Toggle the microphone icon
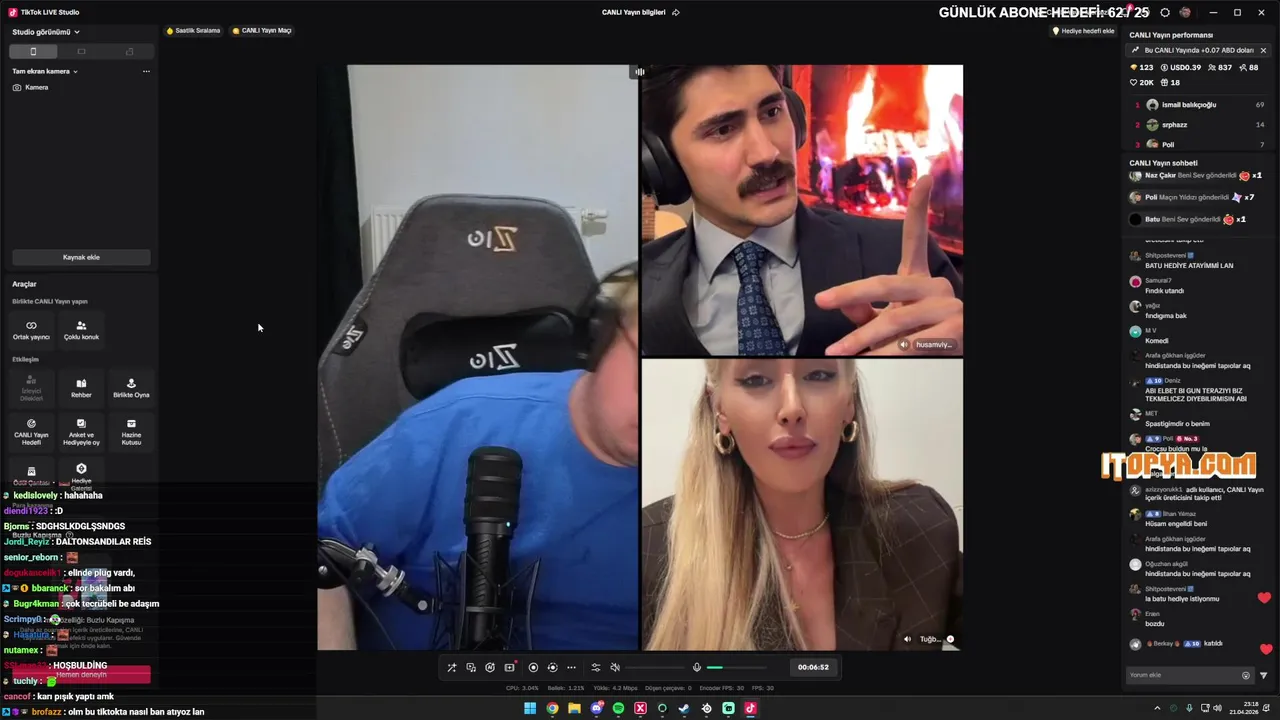This screenshot has width=1280, height=720. [697, 667]
